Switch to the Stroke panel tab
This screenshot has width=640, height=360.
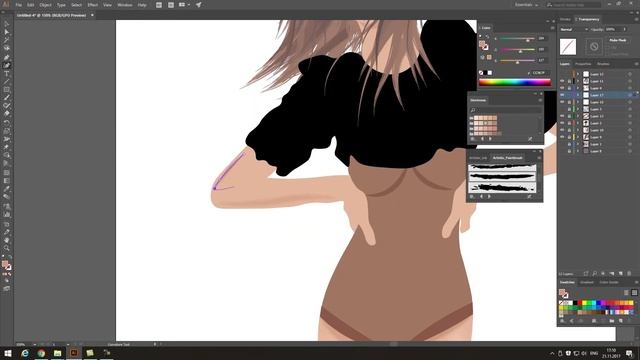click(x=565, y=19)
